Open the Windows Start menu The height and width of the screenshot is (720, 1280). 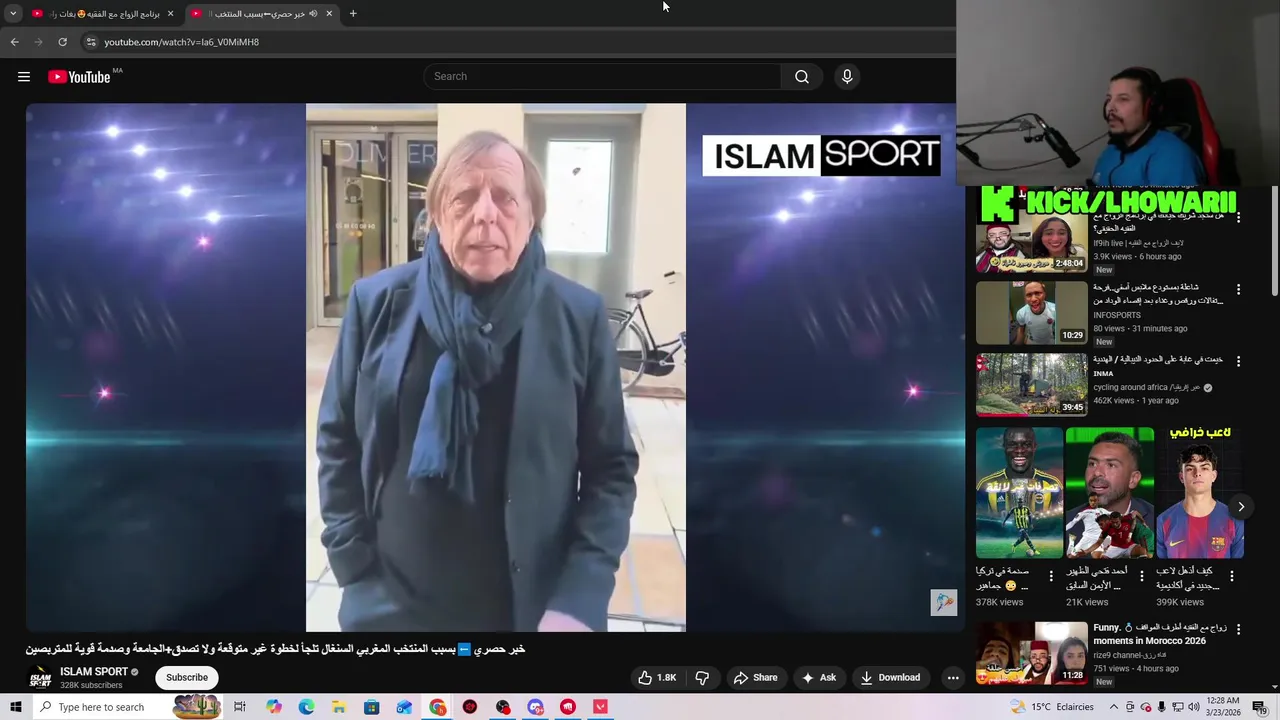(x=15, y=707)
